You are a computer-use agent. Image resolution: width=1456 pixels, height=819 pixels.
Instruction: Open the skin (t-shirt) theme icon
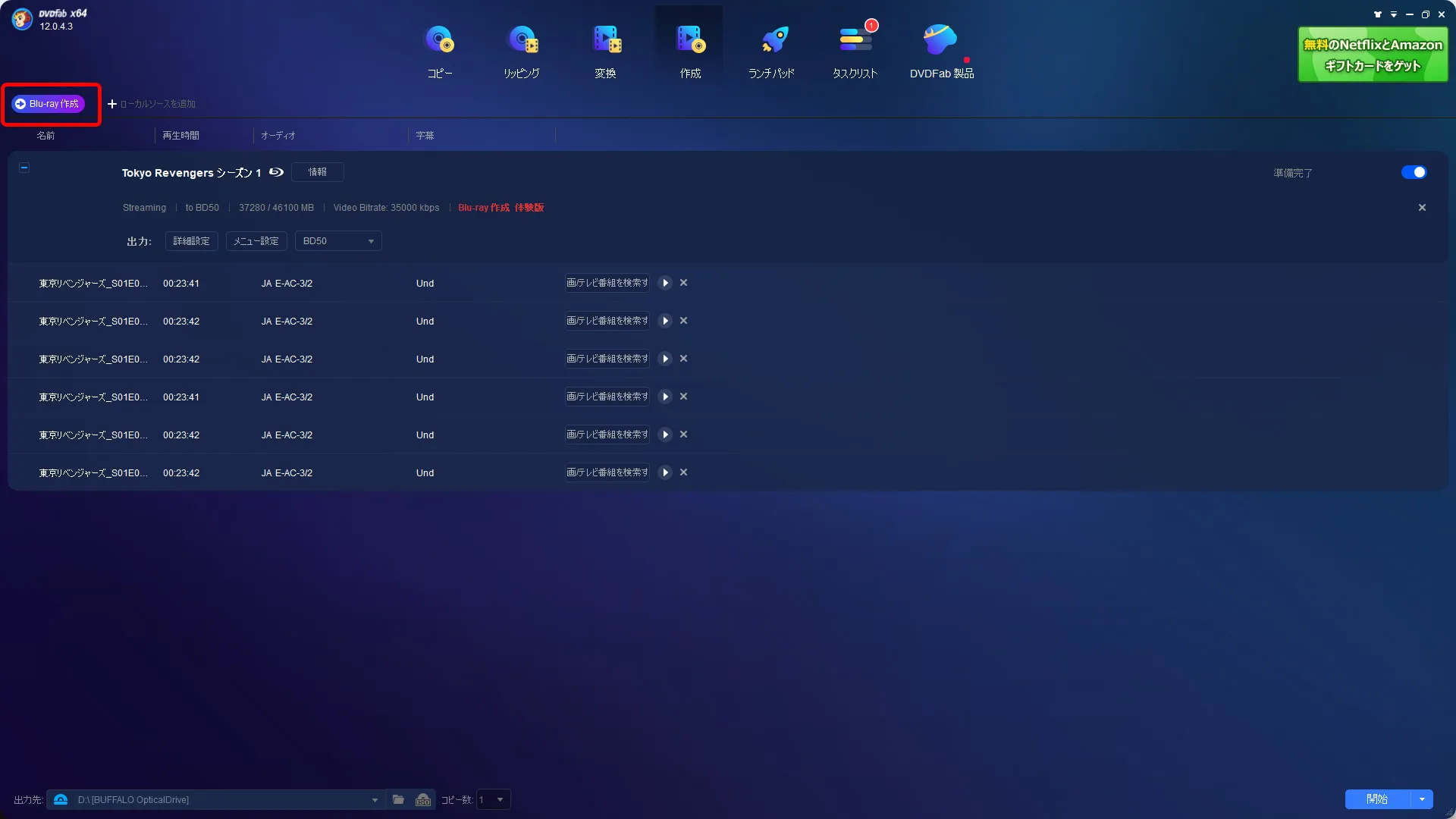[x=1378, y=14]
